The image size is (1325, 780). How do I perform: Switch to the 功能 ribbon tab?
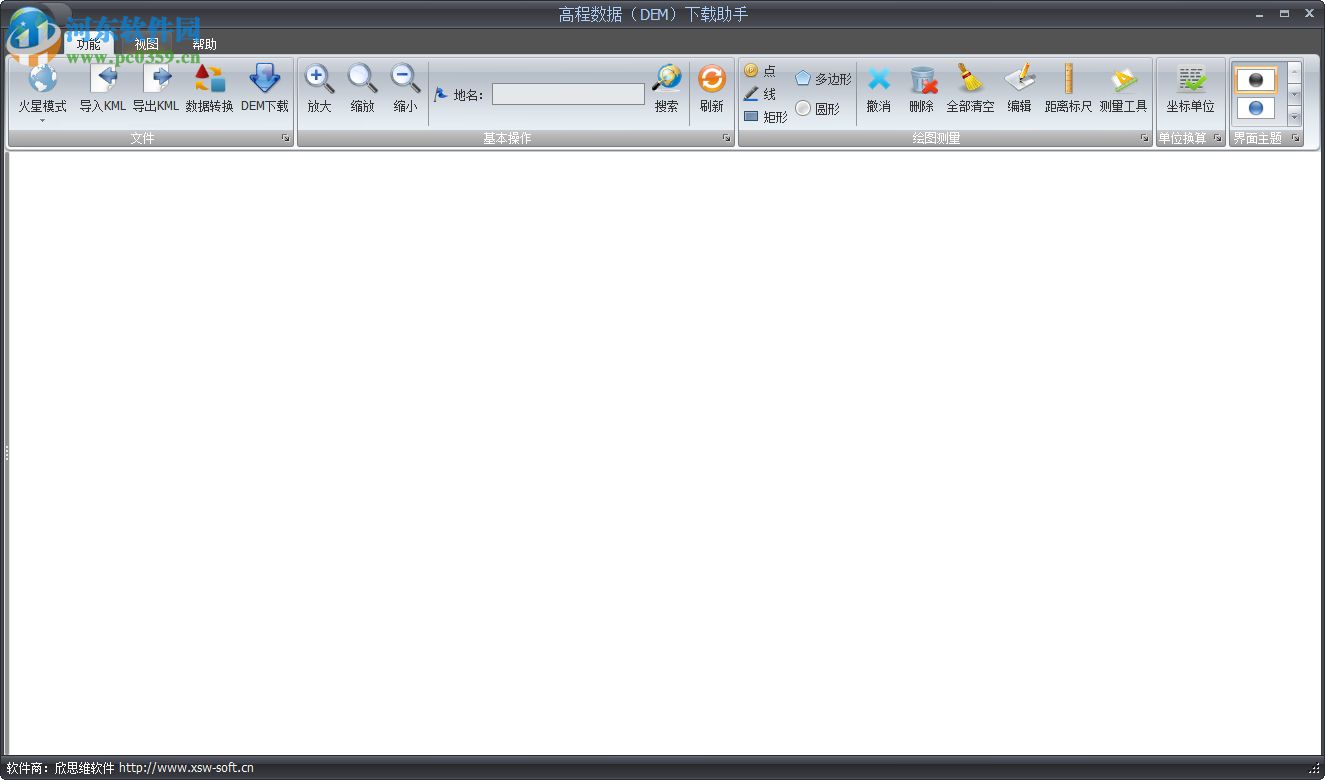click(89, 44)
